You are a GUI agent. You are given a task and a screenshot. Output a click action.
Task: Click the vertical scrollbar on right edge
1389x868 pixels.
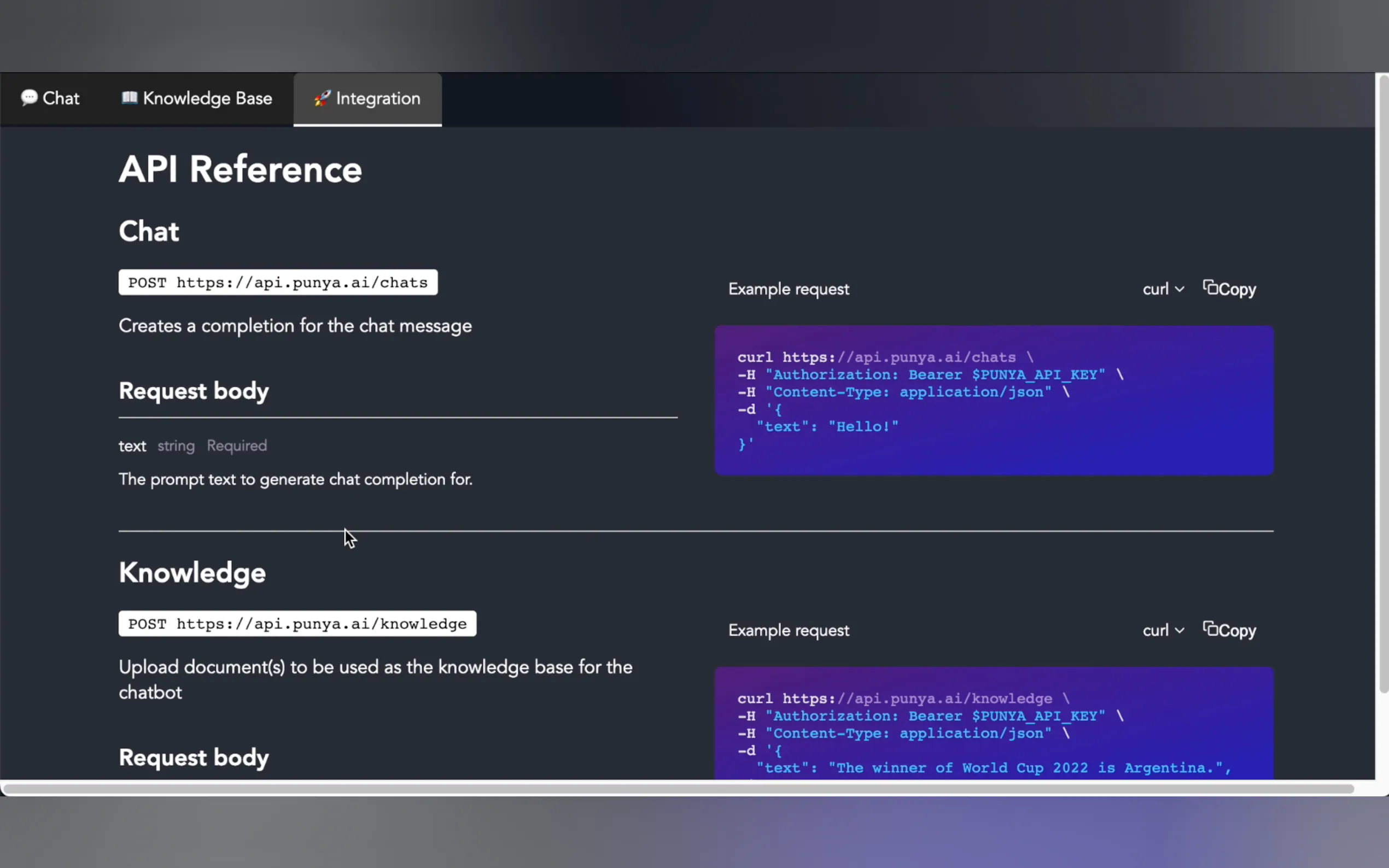pos(1383,385)
